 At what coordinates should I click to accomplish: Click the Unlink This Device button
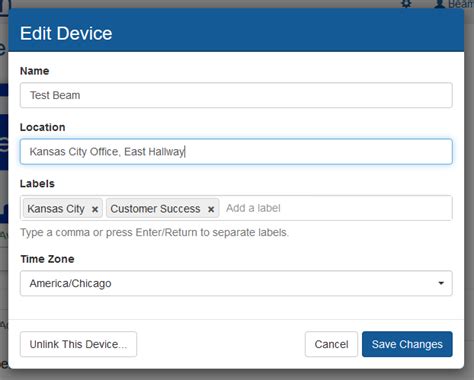click(78, 344)
